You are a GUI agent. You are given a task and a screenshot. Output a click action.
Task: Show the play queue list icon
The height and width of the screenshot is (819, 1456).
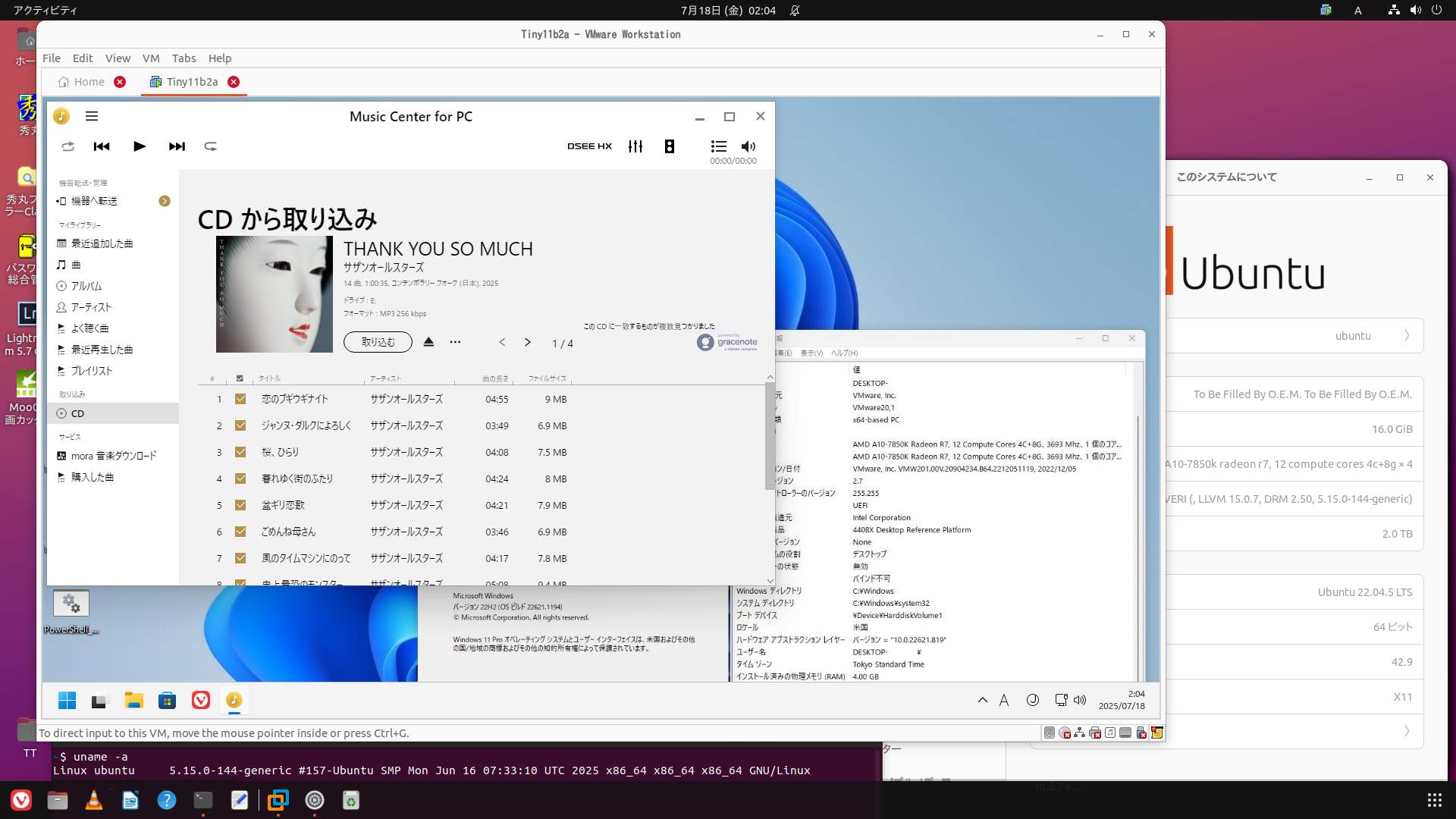[719, 146]
